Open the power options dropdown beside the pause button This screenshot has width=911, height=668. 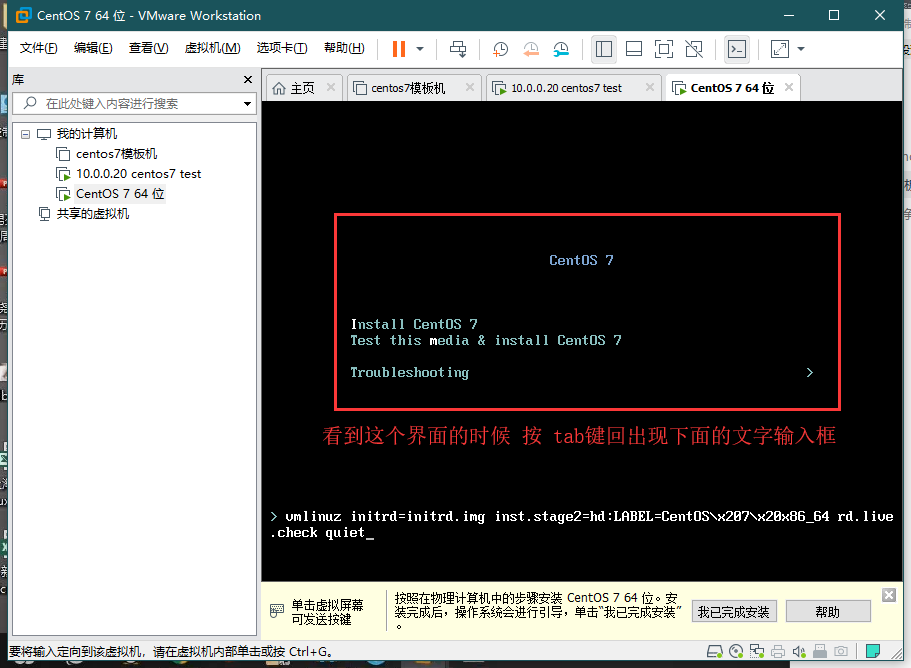click(x=420, y=49)
